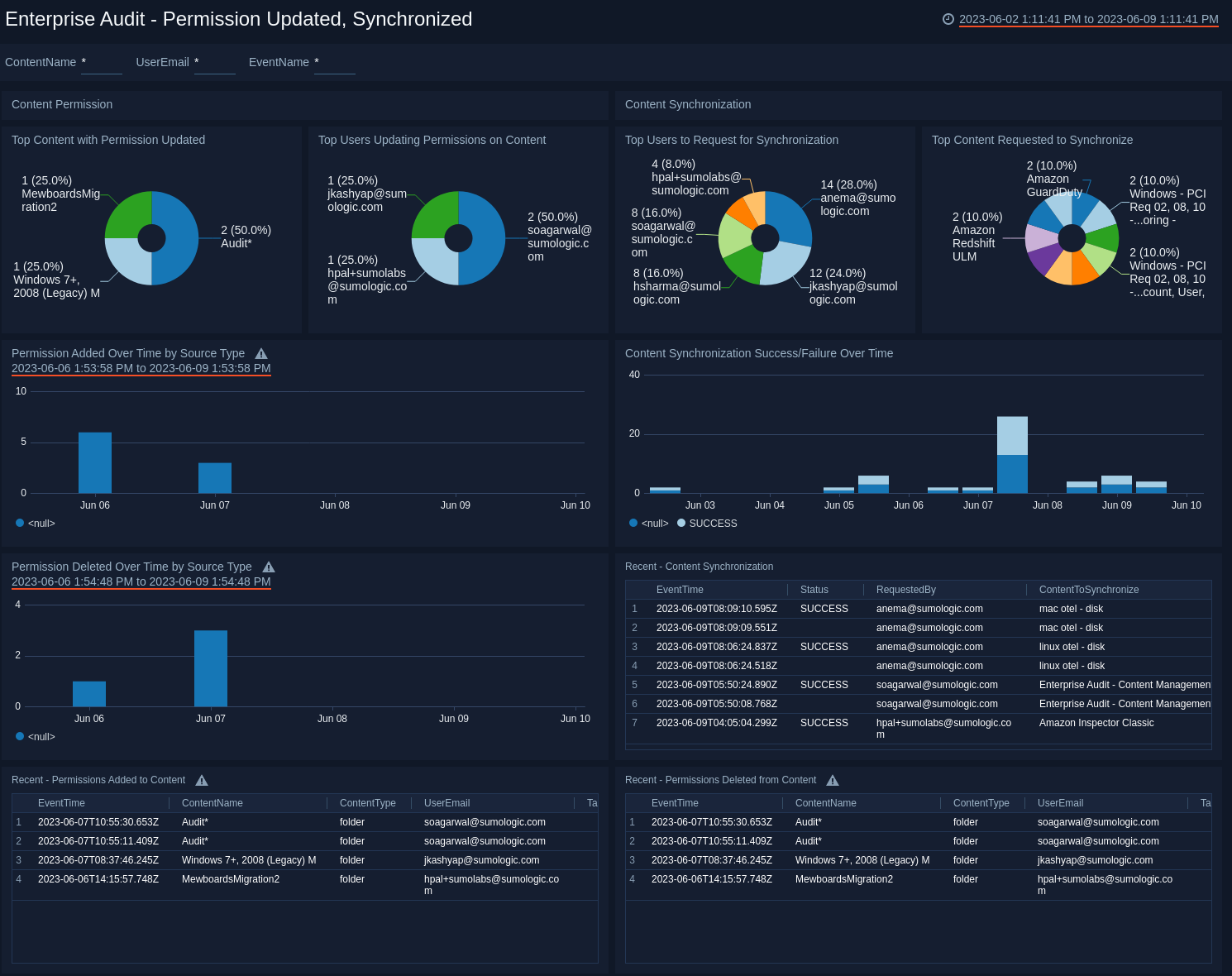Screen dimensions: 1232x976
Task: Click the clock icon beside dashboard time range
Action: pyautogui.click(x=948, y=19)
